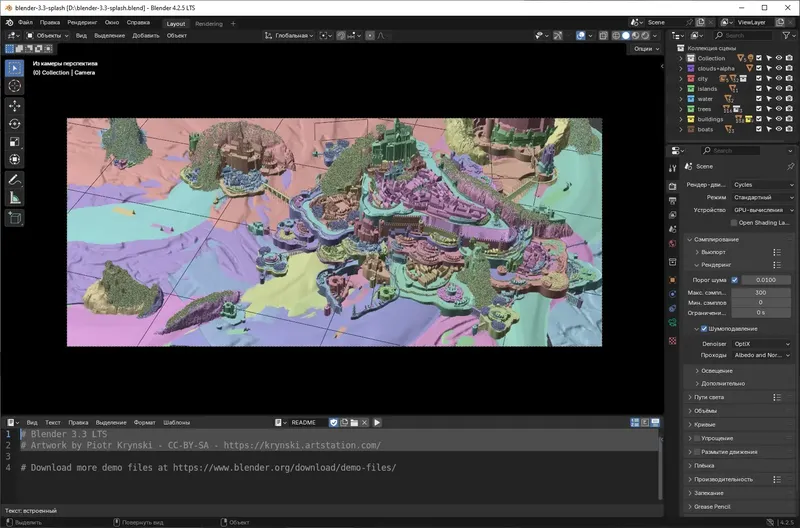Select the Transform tool

click(x=14, y=160)
